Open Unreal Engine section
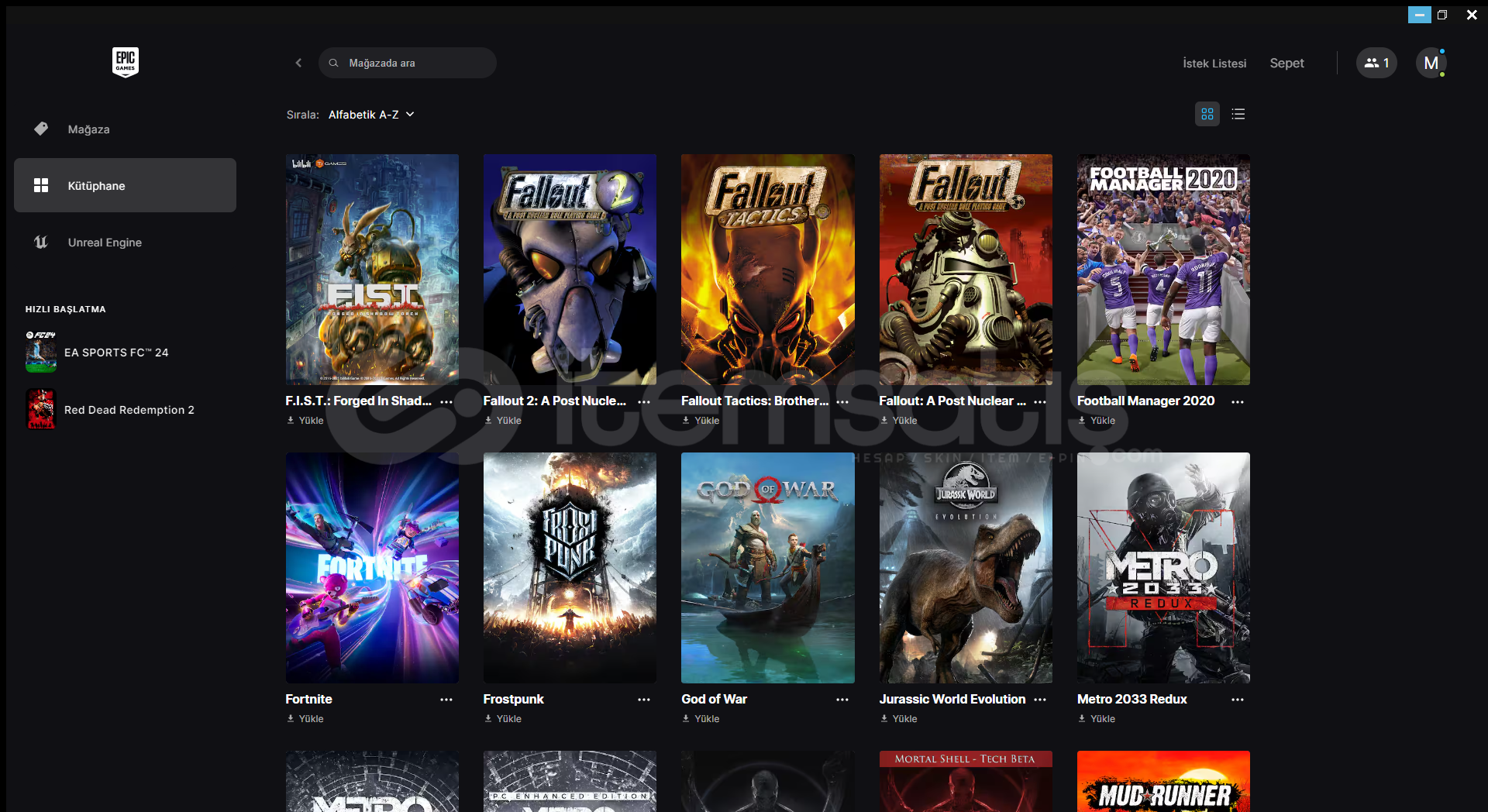The height and width of the screenshot is (812, 1488). tap(125, 243)
